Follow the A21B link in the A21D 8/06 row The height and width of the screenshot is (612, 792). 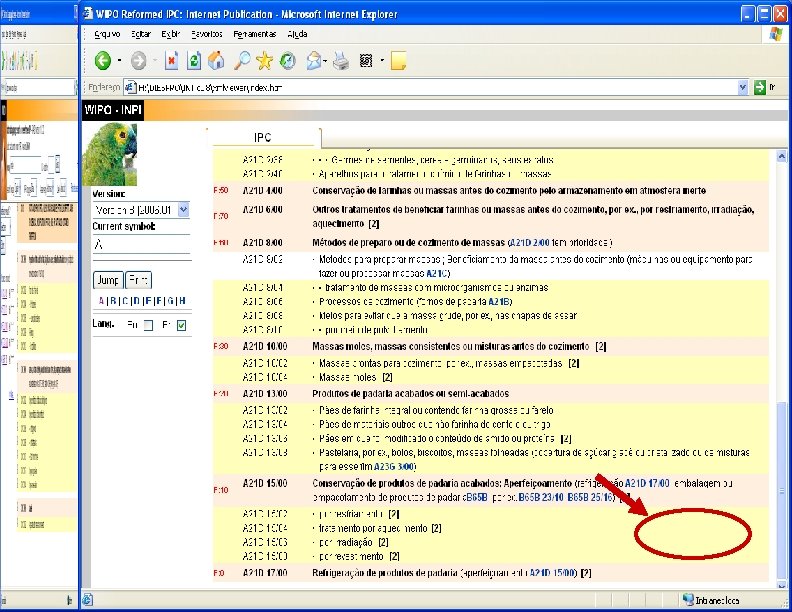pos(499,302)
